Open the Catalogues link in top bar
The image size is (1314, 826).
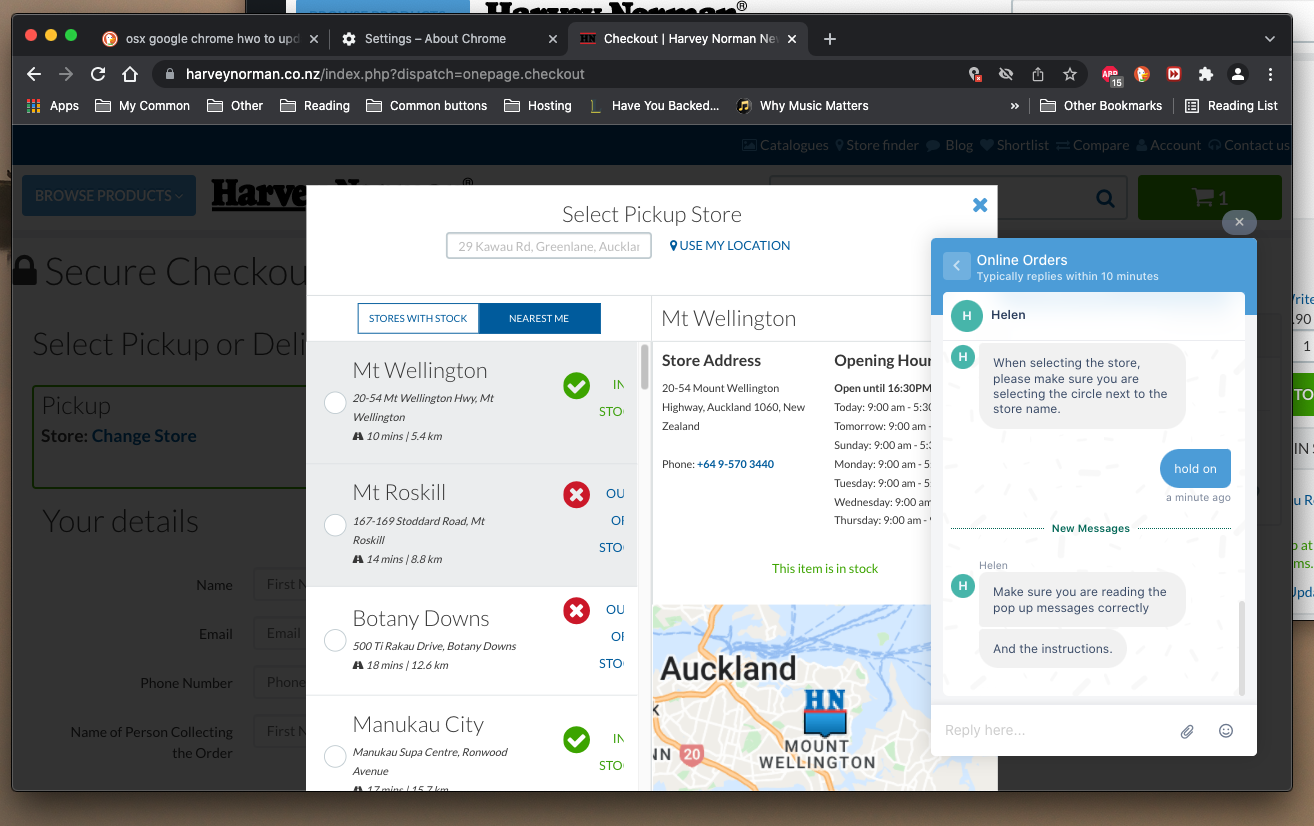tap(785, 145)
